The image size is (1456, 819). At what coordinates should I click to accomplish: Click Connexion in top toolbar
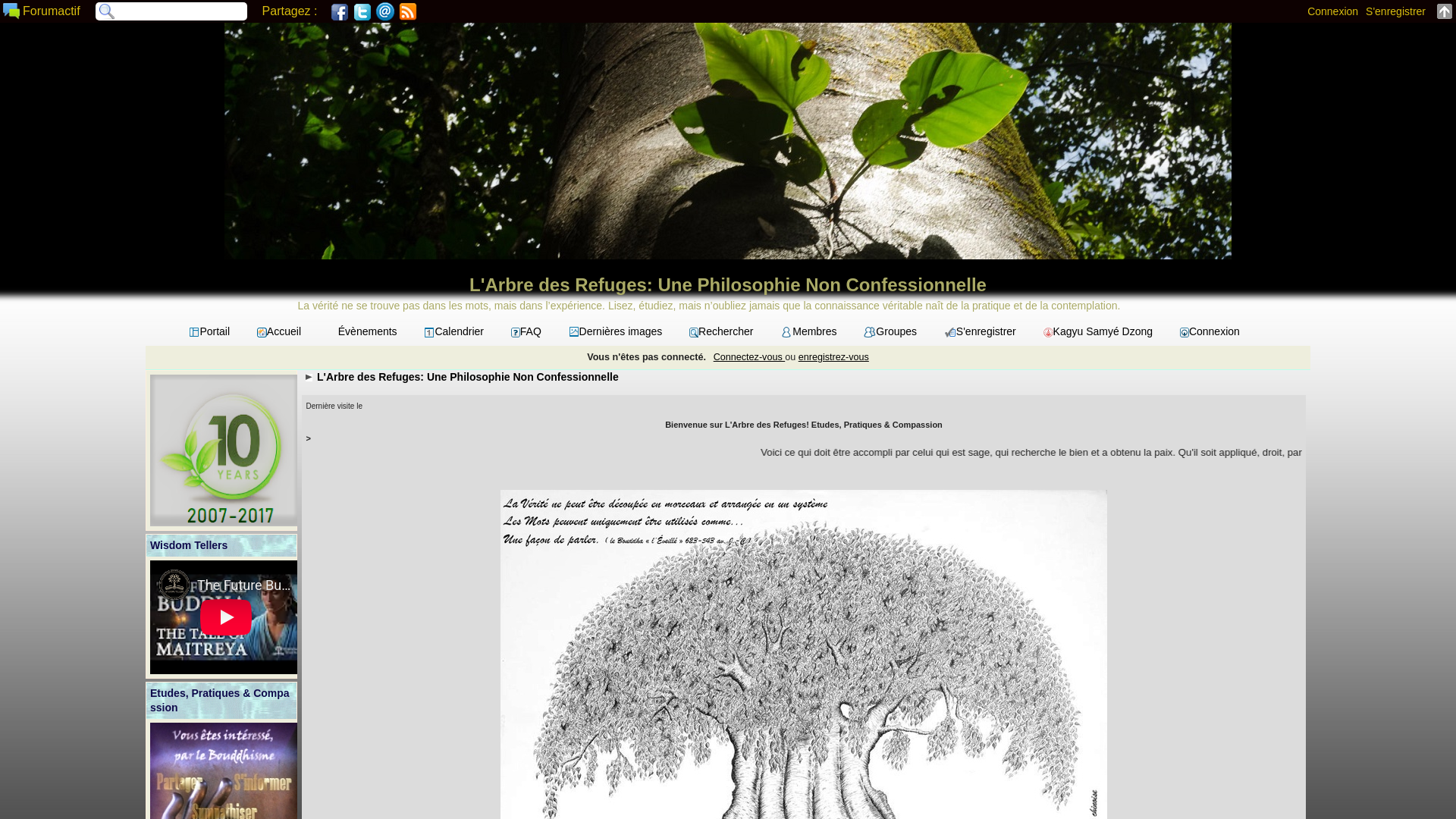(x=1332, y=11)
